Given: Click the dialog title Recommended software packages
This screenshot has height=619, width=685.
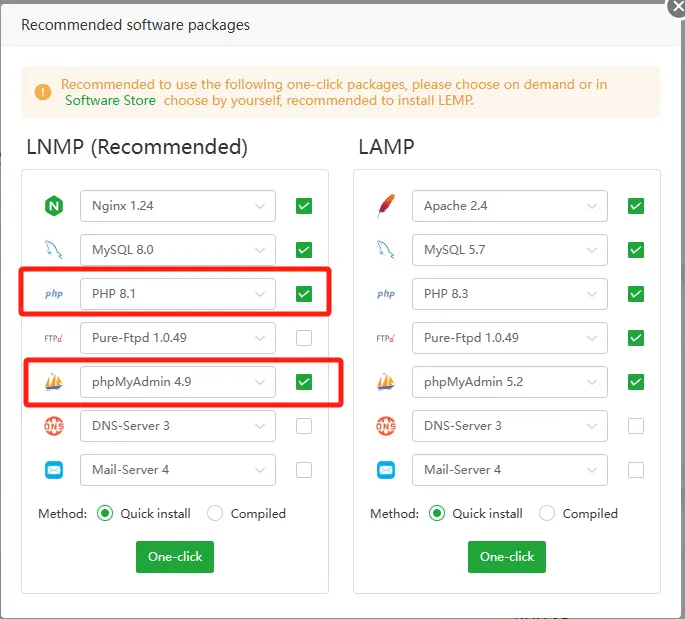Looking at the screenshot, I should coord(135,25).
